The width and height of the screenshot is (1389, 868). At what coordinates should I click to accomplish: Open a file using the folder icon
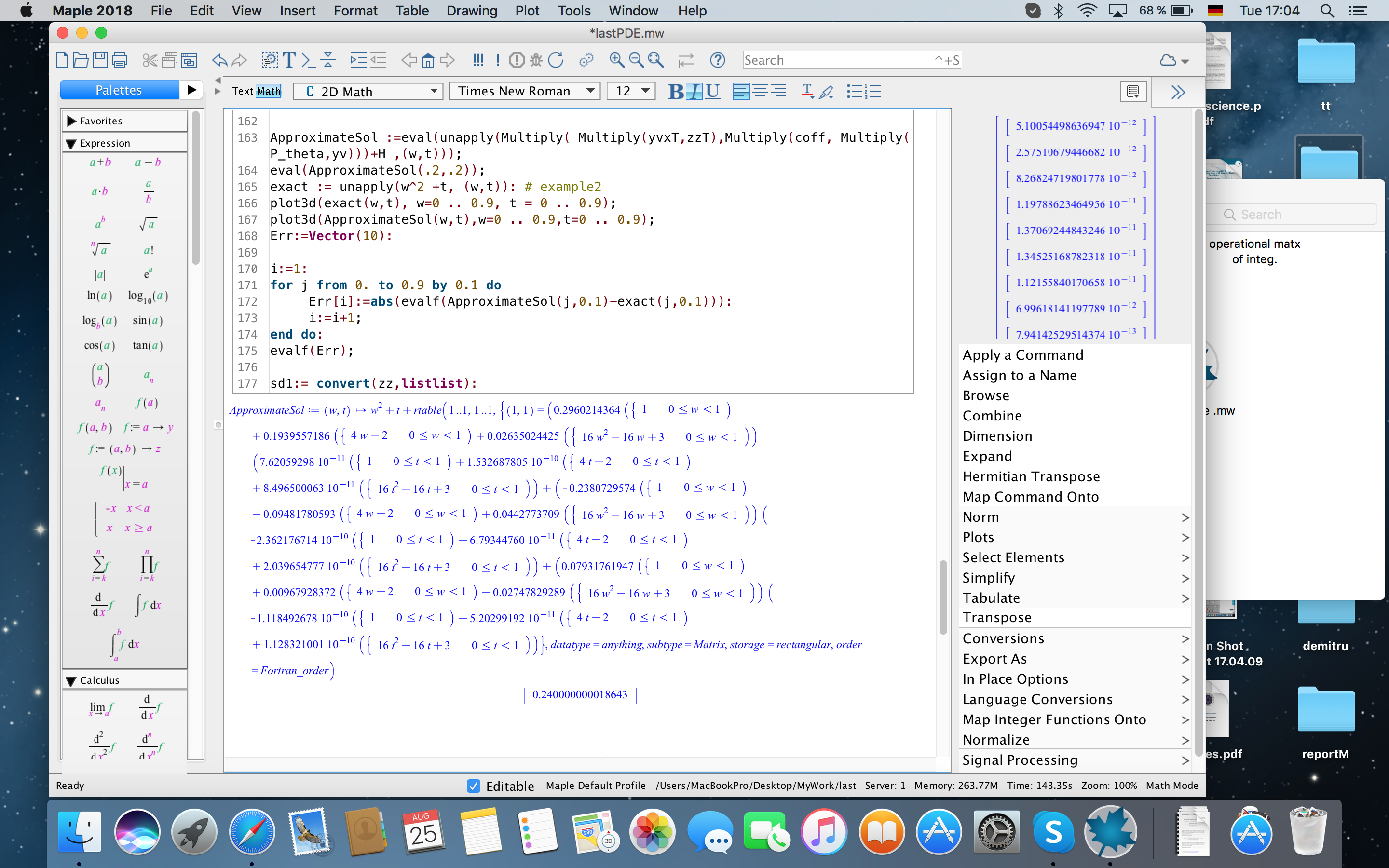click(81, 60)
